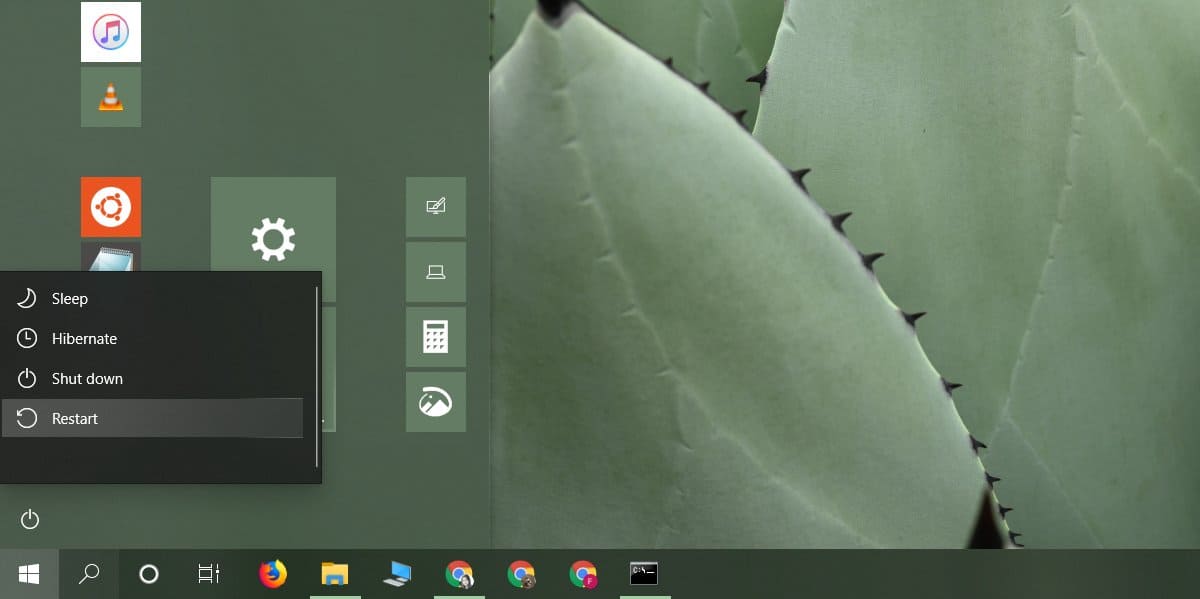
Task: Launch Firefox from the taskbar
Action: point(273,574)
